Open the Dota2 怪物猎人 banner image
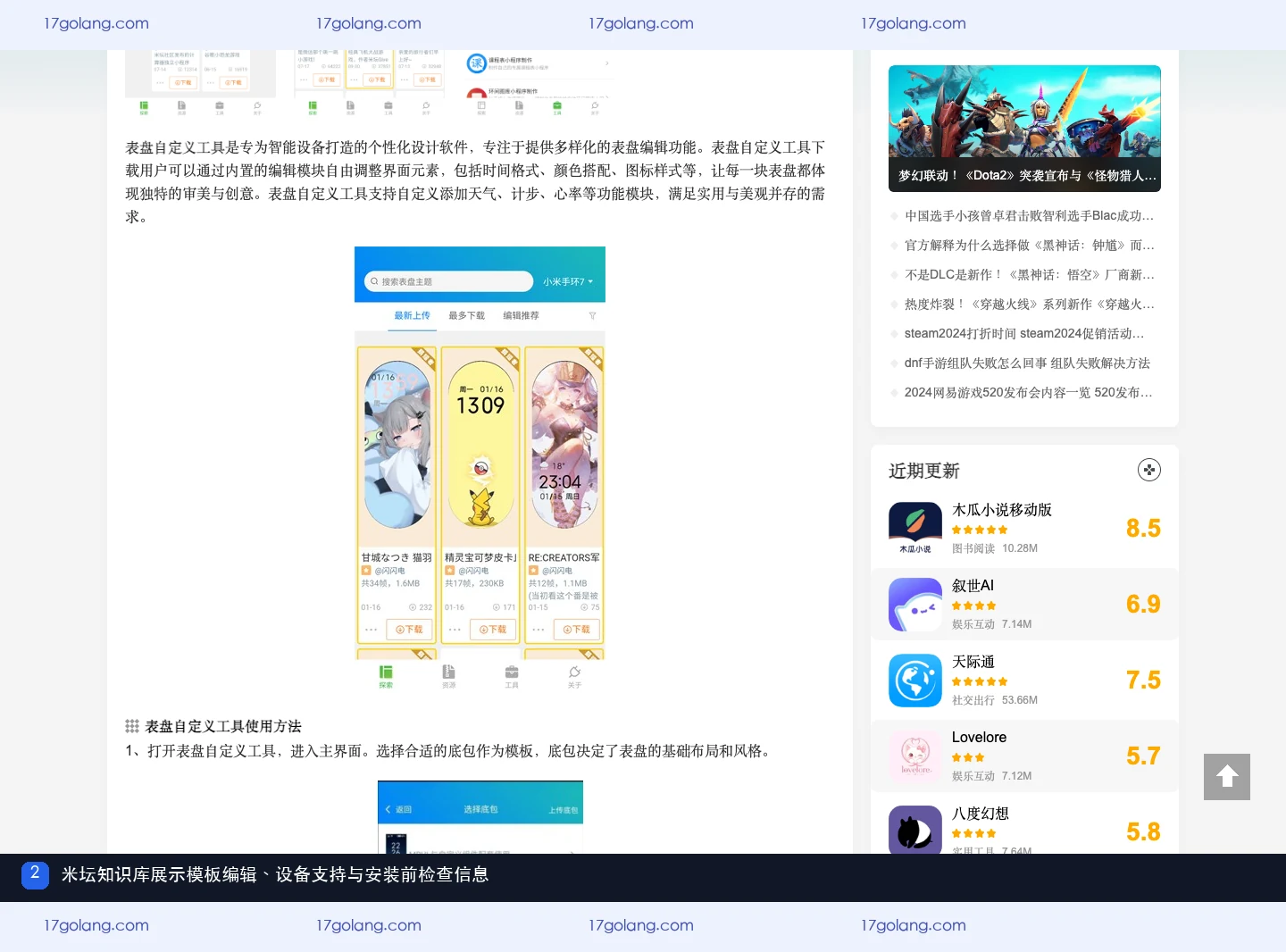The width and height of the screenshot is (1286, 952). pos(1024,129)
